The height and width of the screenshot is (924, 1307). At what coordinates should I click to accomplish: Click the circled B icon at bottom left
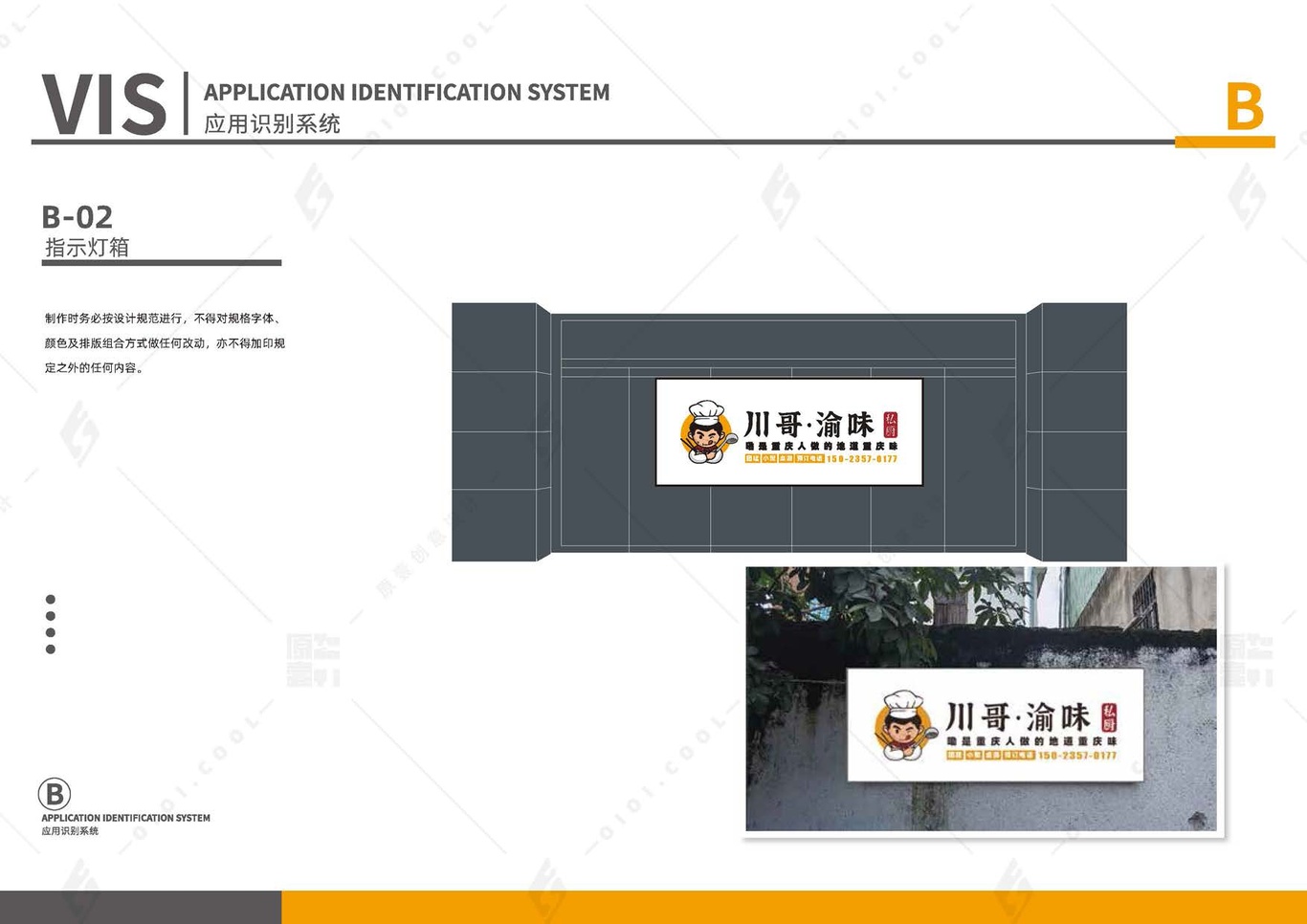(55, 794)
